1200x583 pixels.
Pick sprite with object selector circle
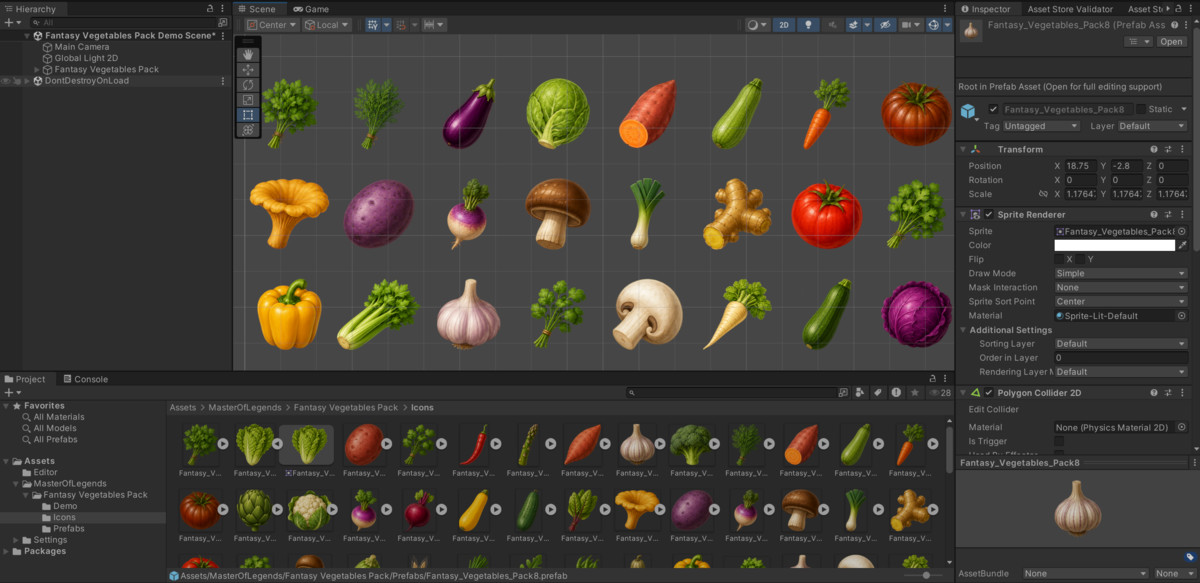click(1181, 231)
